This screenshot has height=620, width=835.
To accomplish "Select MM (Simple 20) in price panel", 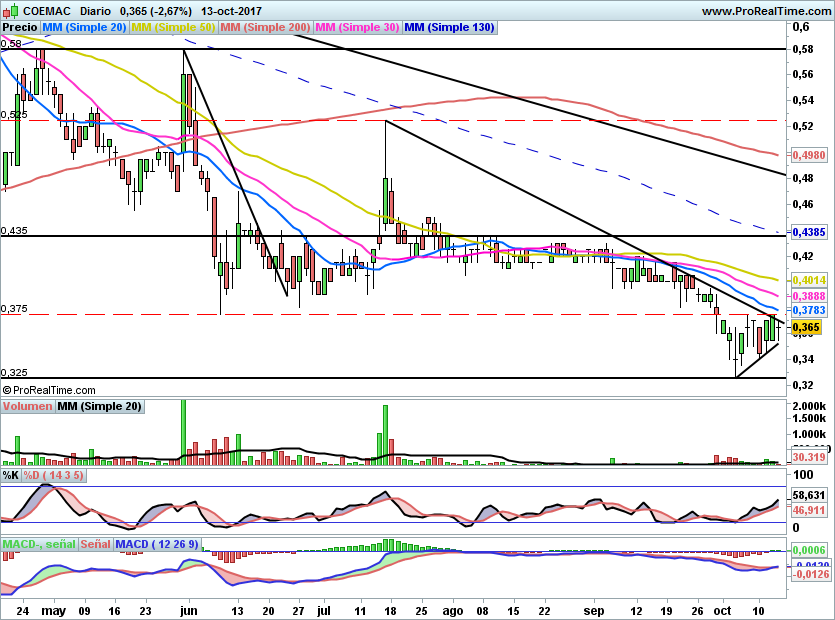I will 84,27.
